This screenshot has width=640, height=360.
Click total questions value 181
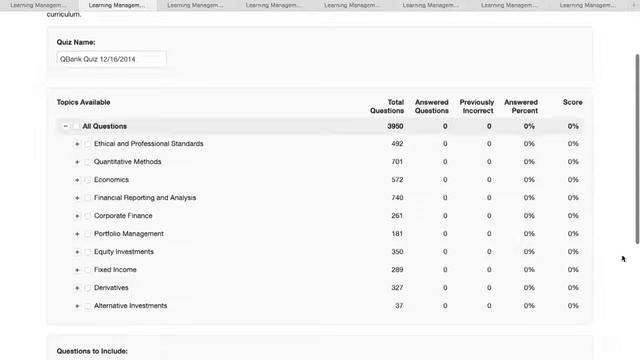[x=397, y=233]
